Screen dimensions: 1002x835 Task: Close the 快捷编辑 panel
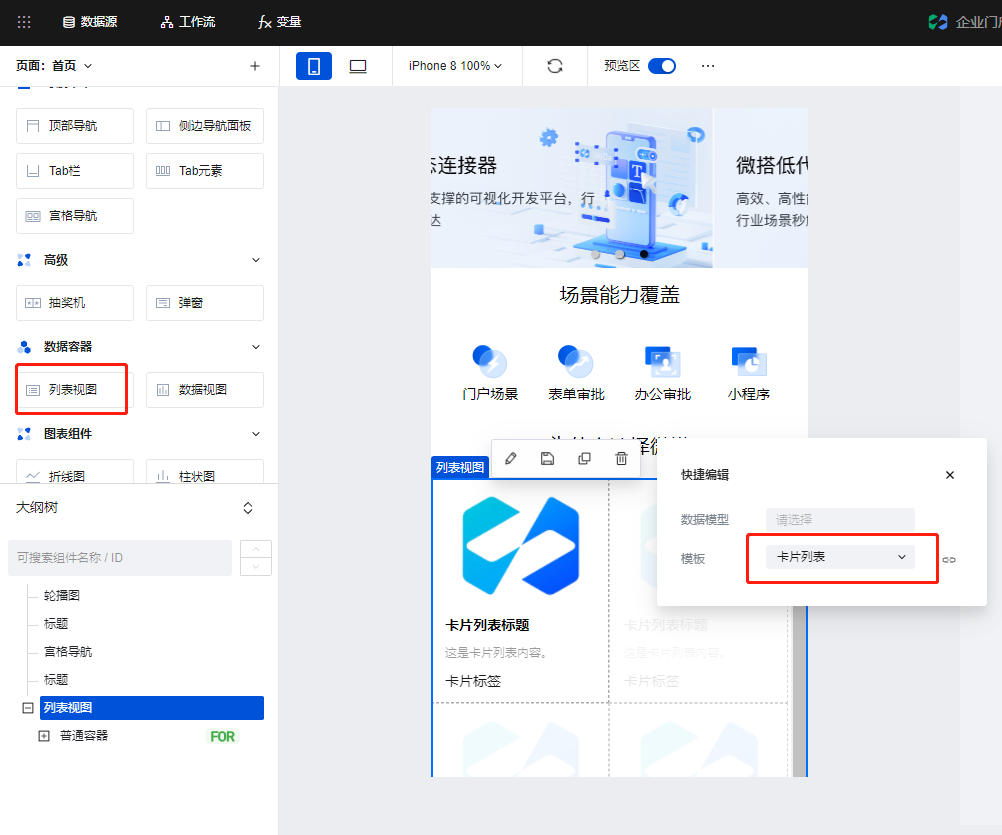(950, 475)
